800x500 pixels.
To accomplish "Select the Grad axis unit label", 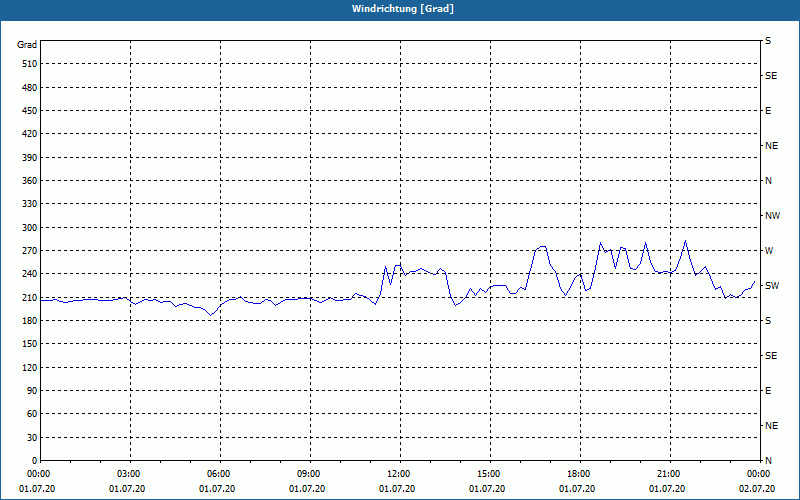I will [x=27, y=45].
